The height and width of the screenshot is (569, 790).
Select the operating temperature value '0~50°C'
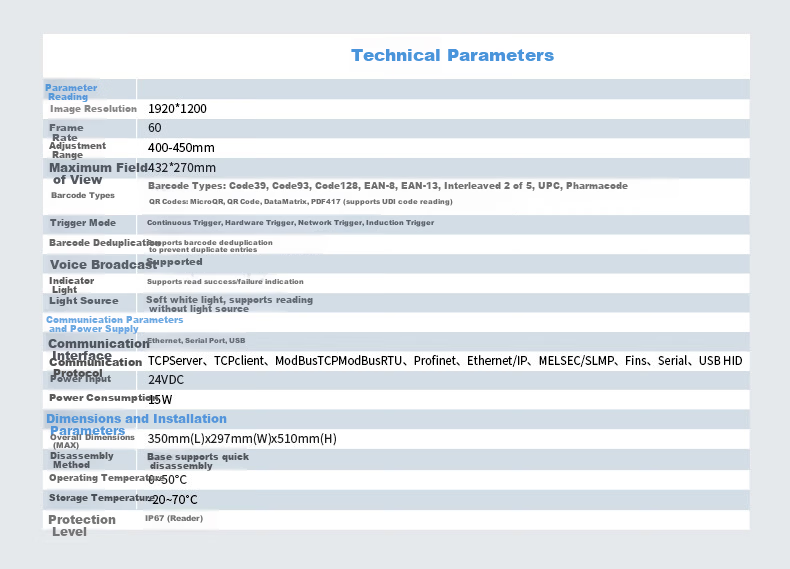coord(168,480)
